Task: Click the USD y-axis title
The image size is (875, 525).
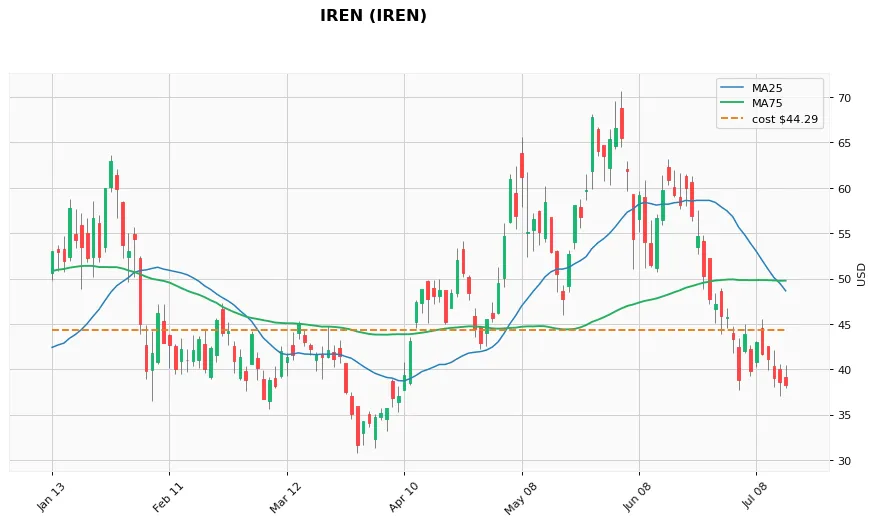Action: pyautogui.click(x=862, y=275)
